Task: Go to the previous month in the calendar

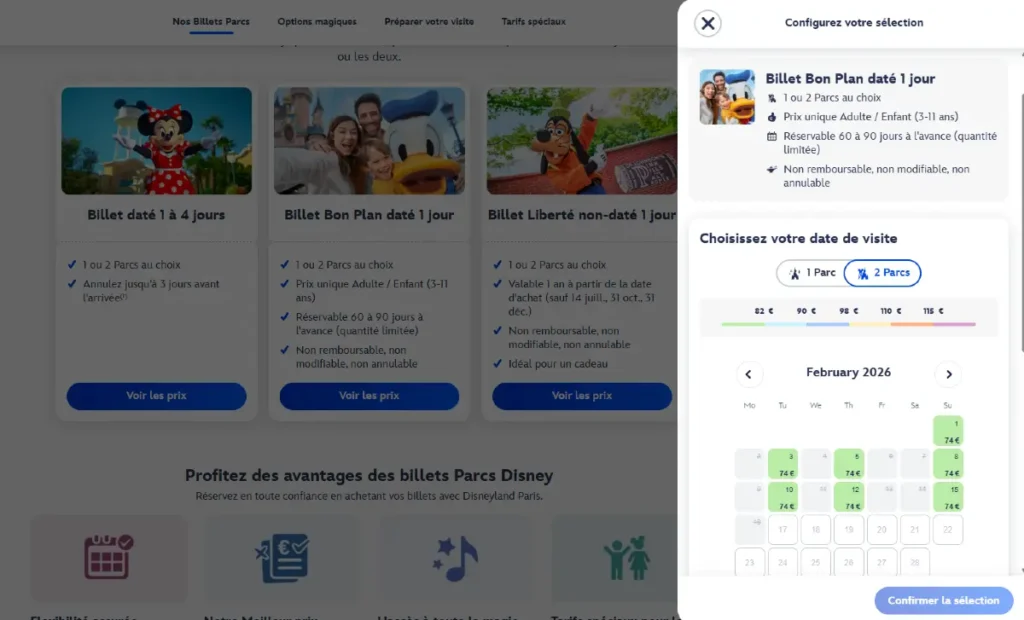Action: pos(749,374)
